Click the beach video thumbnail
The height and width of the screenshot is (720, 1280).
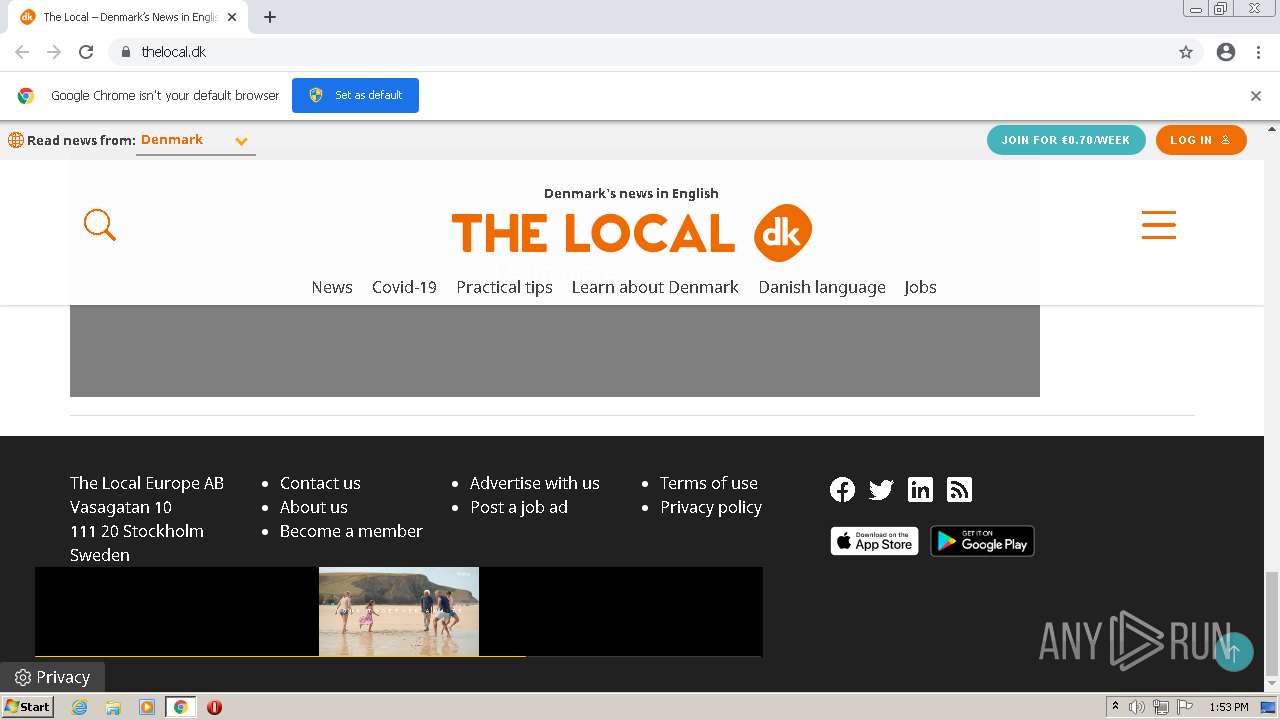(x=399, y=611)
